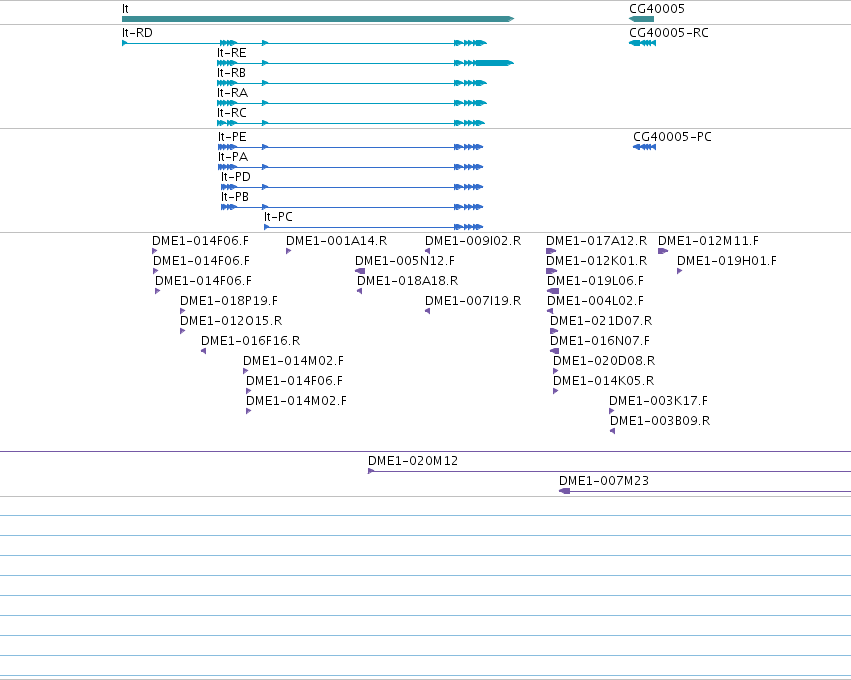
Task: Select the DME1-003B09.R label
Action: [660, 422]
